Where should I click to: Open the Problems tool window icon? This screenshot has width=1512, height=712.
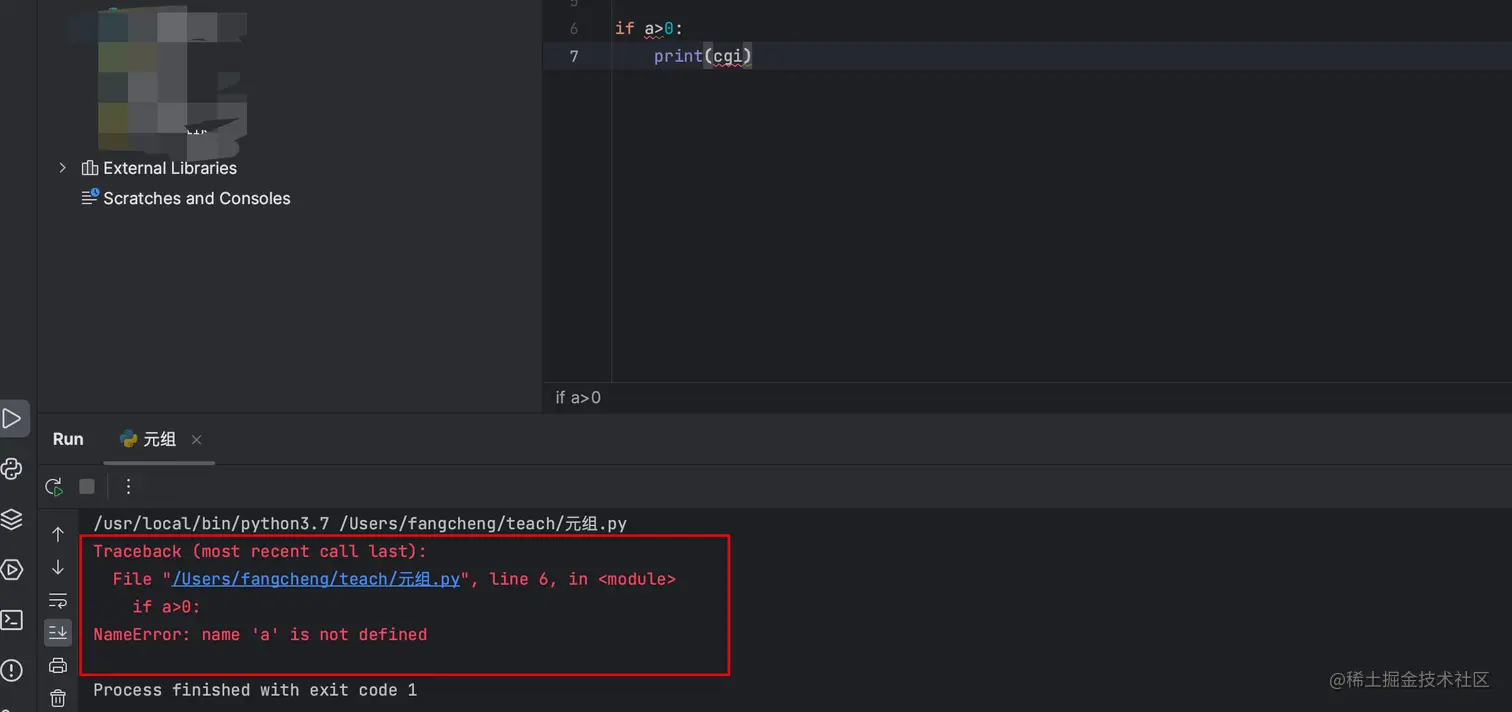[x=12, y=670]
